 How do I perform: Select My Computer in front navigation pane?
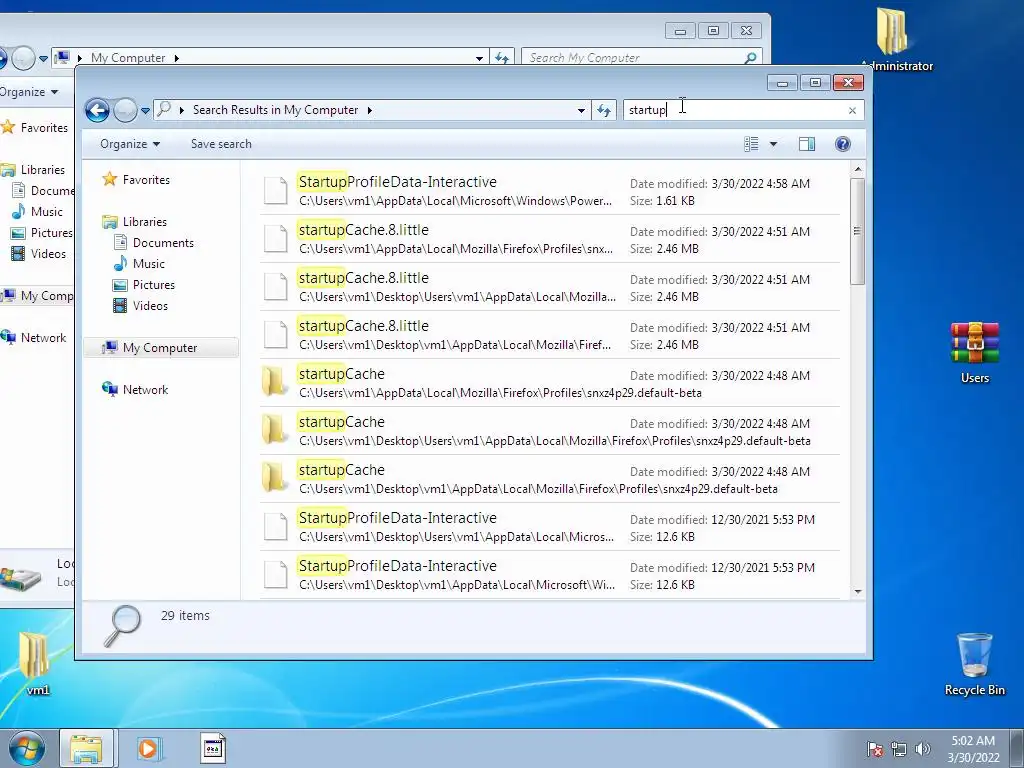click(x=161, y=347)
